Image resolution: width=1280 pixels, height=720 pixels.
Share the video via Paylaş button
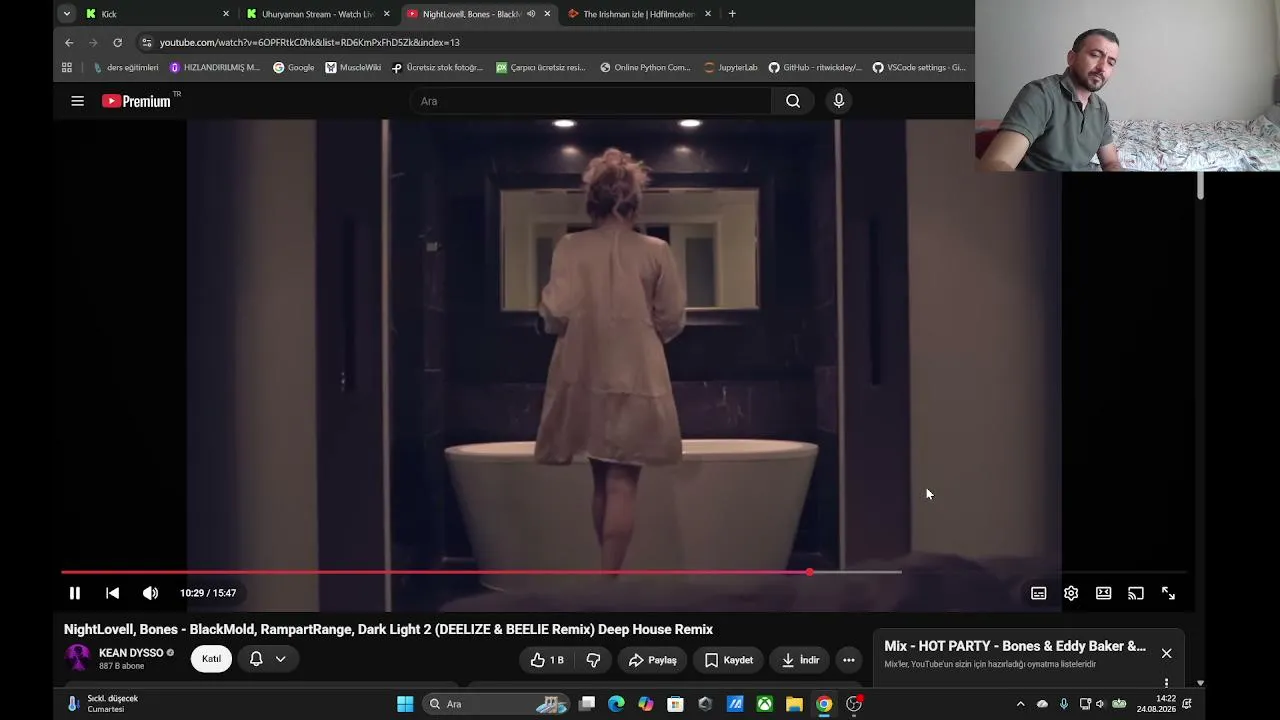pos(653,660)
